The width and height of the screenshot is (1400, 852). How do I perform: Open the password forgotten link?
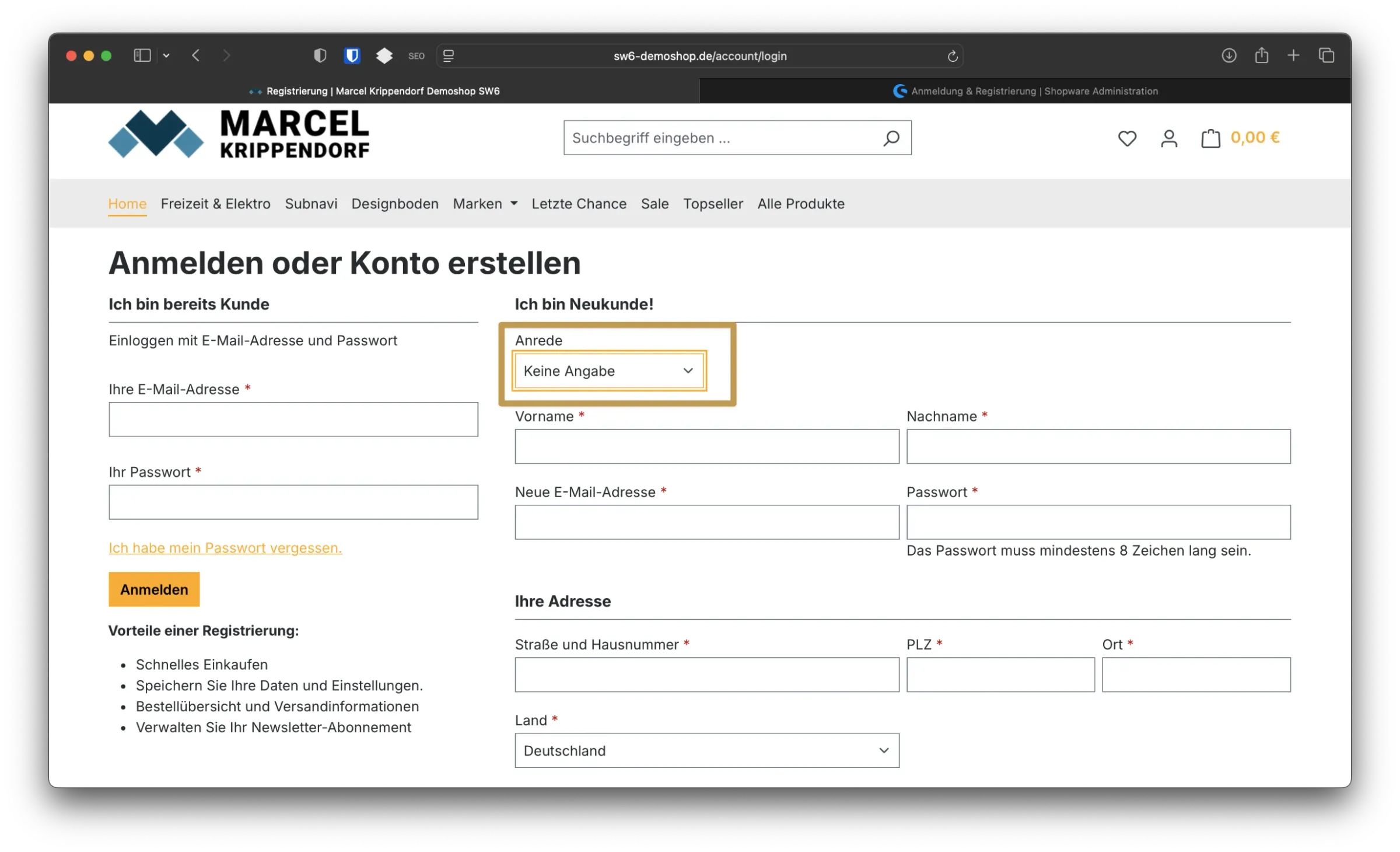click(225, 547)
